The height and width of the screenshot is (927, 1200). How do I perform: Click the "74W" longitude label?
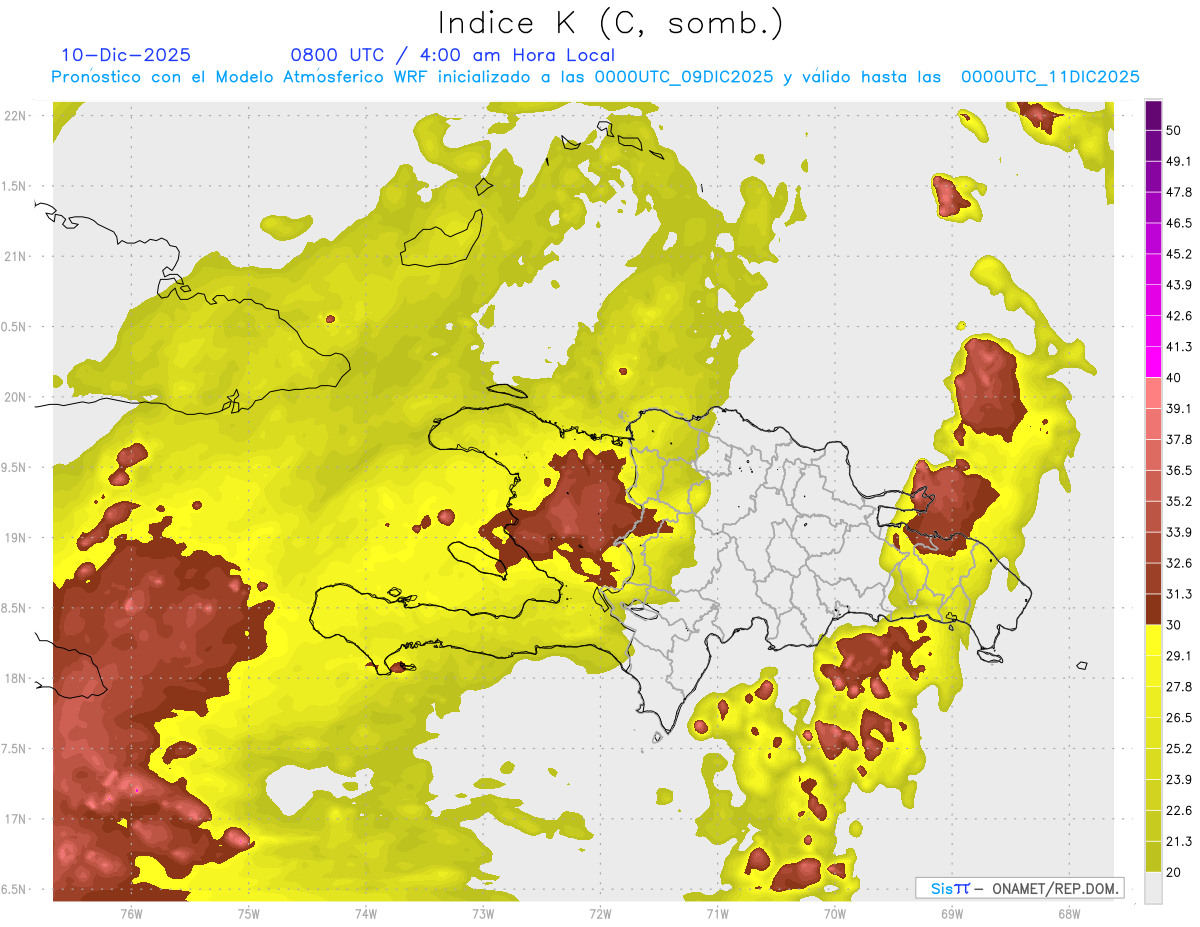366,913
